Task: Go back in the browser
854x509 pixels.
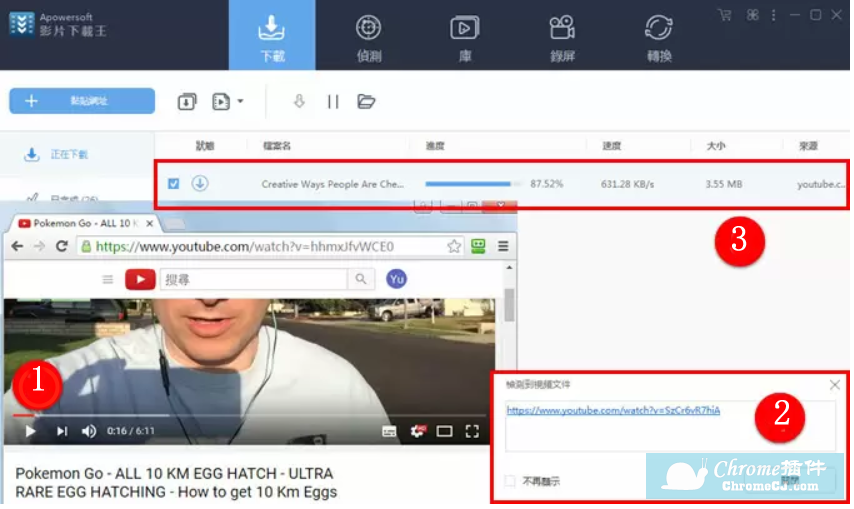Action: (x=17, y=247)
